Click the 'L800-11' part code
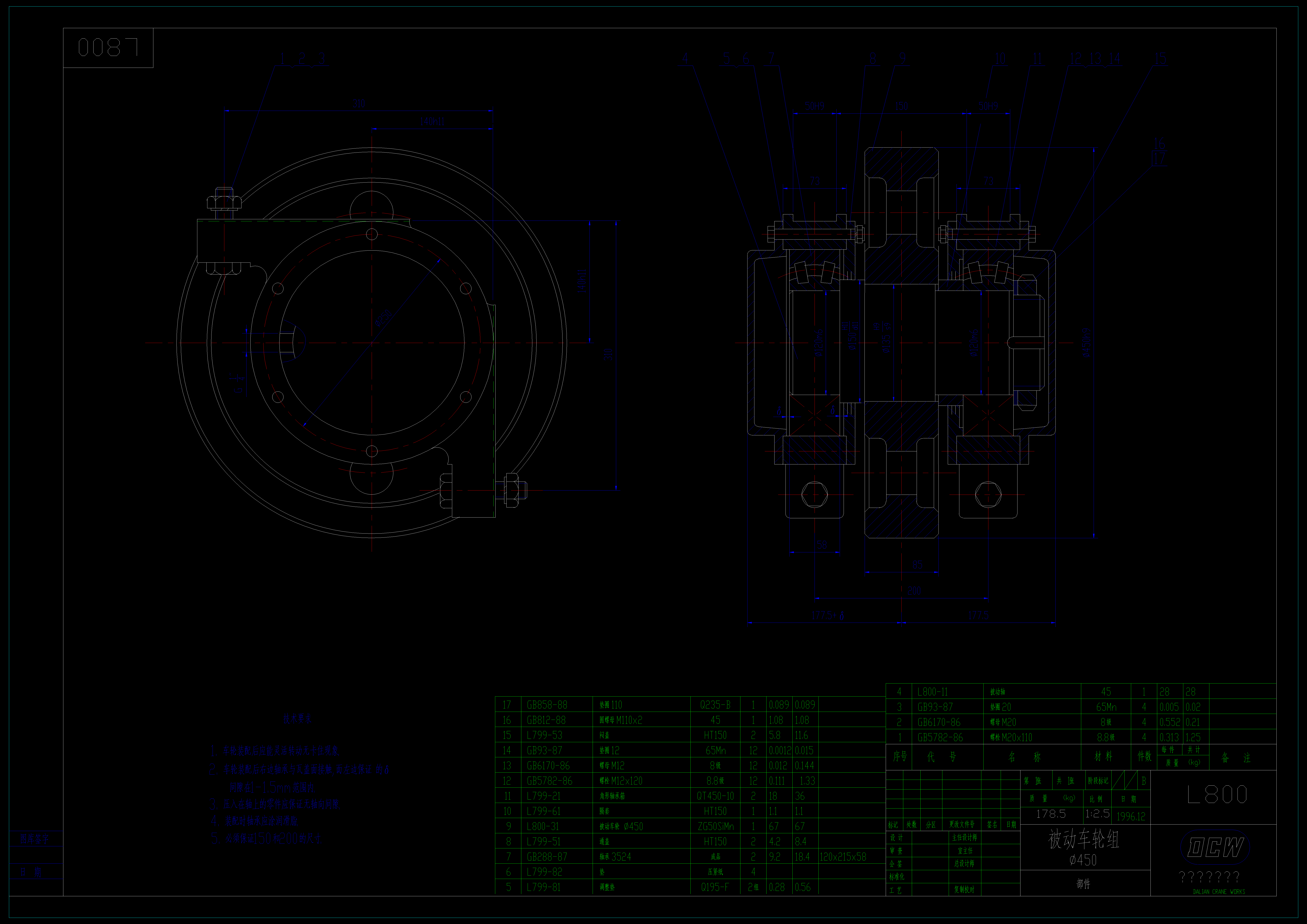The image size is (1307, 924). [x=933, y=692]
